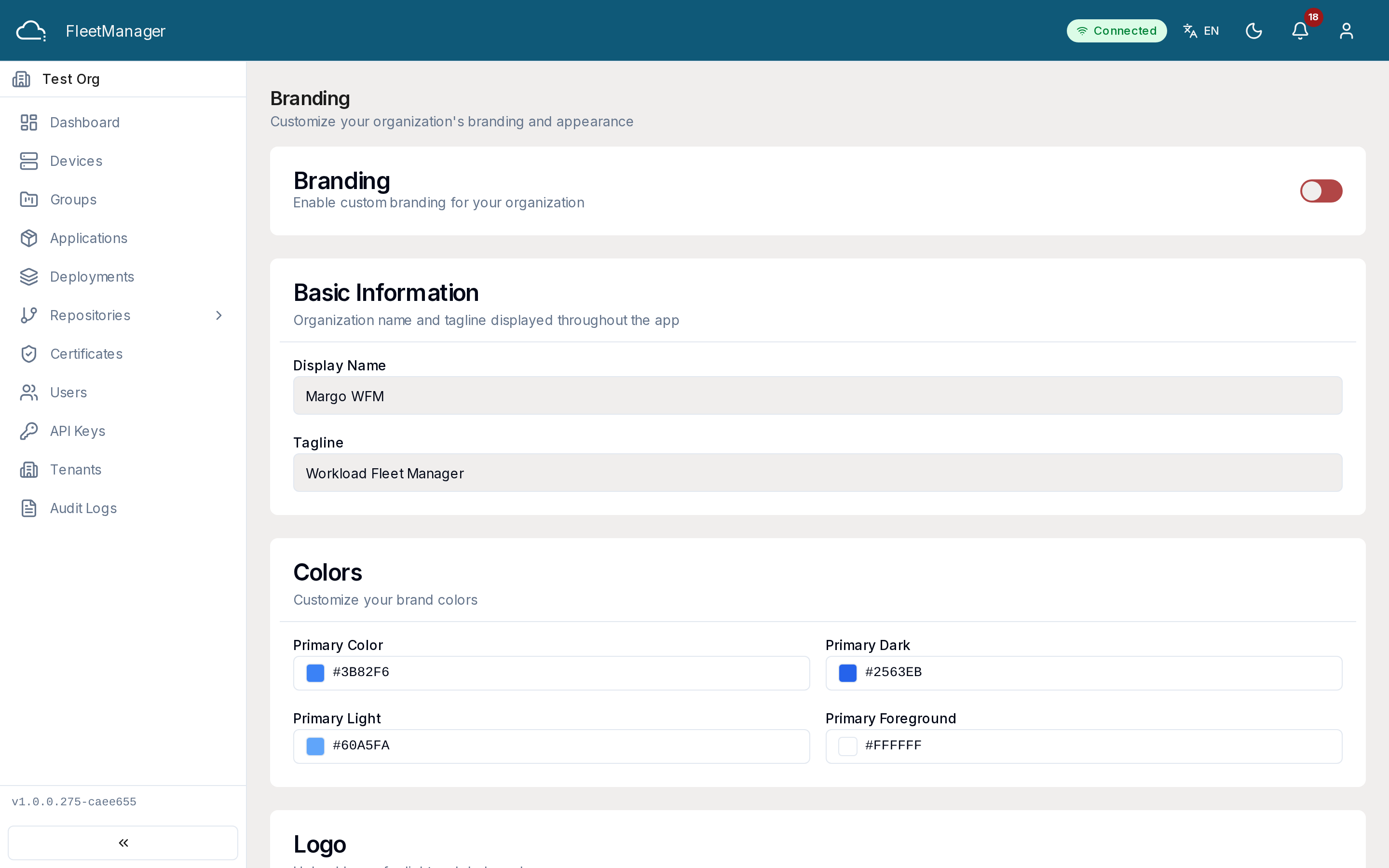Click the Display Name input field

click(817, 395)
